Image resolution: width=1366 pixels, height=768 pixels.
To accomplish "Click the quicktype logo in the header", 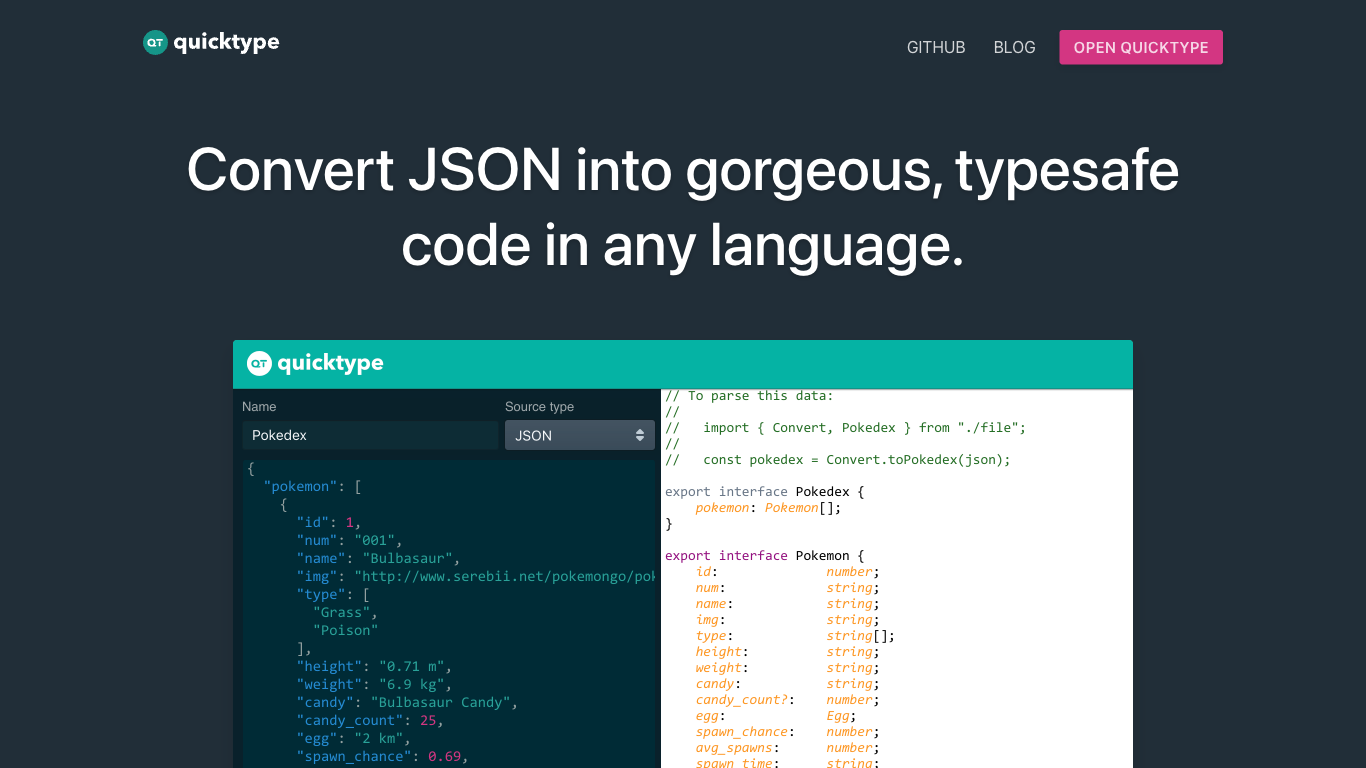I will tap(211, 42).
